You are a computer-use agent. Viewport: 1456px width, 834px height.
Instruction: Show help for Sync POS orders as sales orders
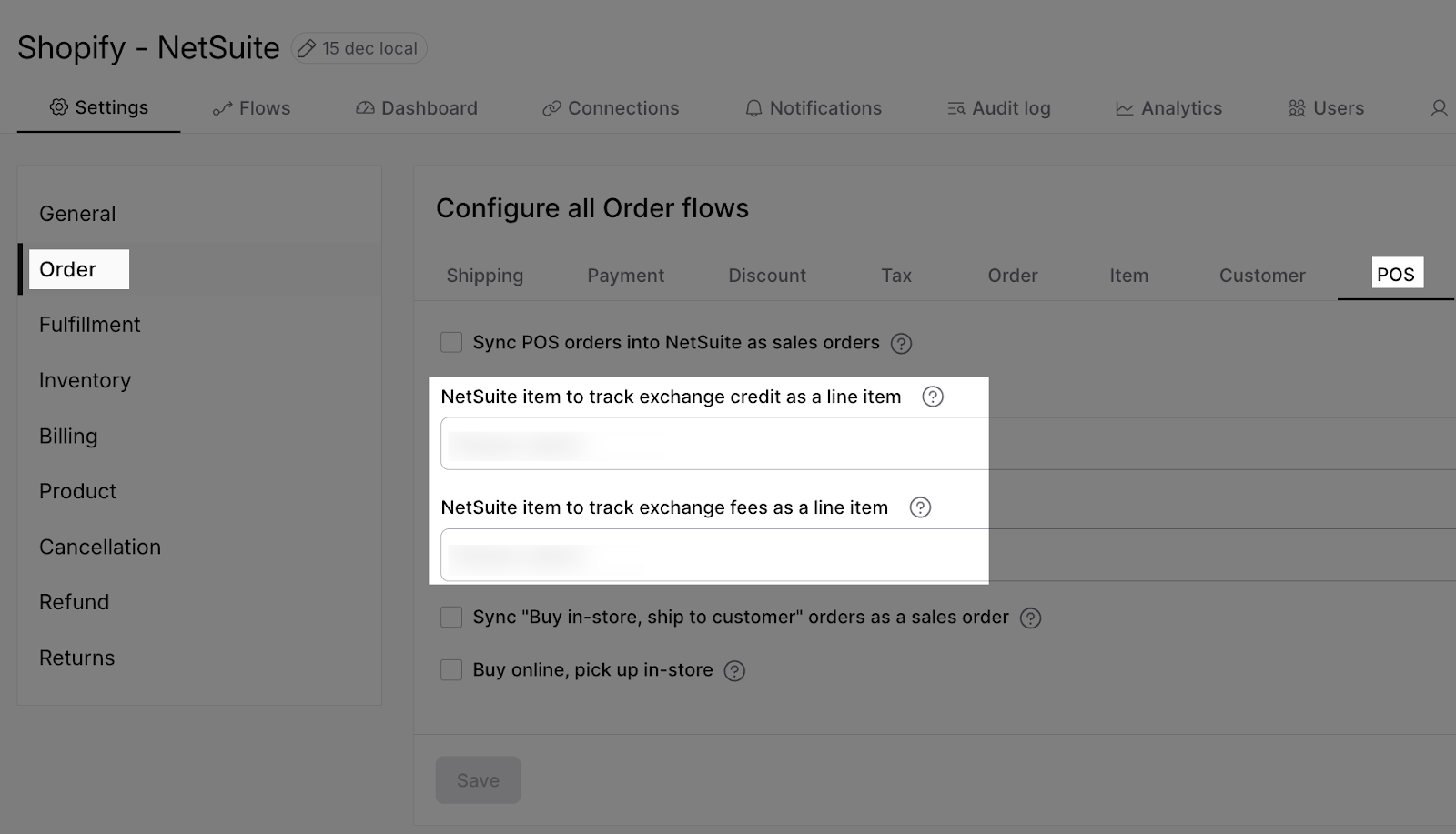coord(901,344)
